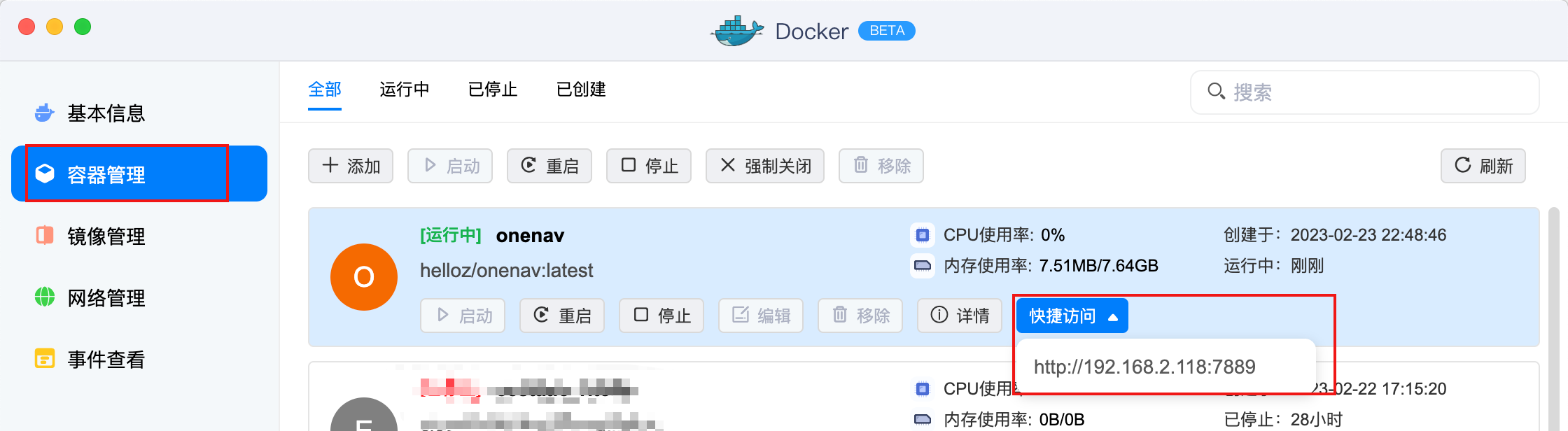Select the 事件查看 events icon
This screenshot has width=1568, height=431.
(43, 359)
